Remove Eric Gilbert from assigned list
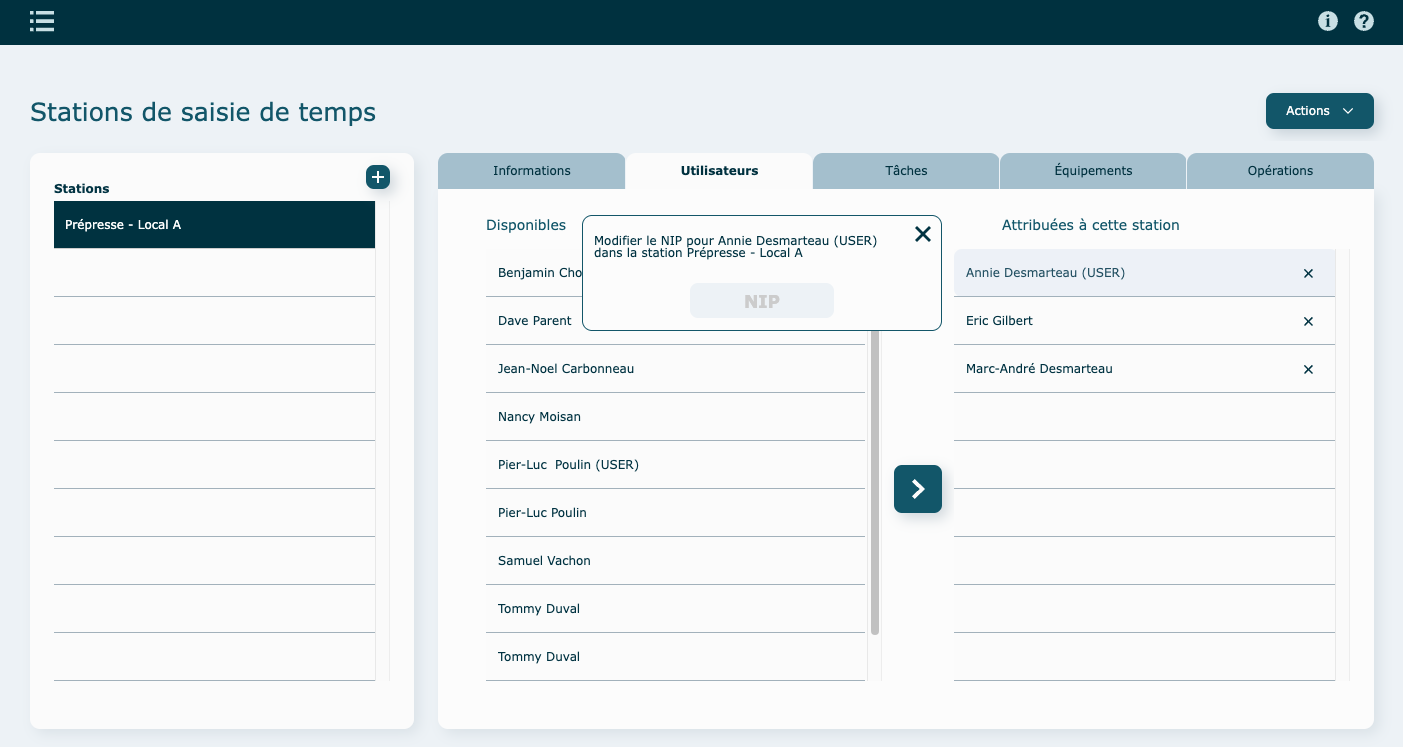 point(1308,321)
